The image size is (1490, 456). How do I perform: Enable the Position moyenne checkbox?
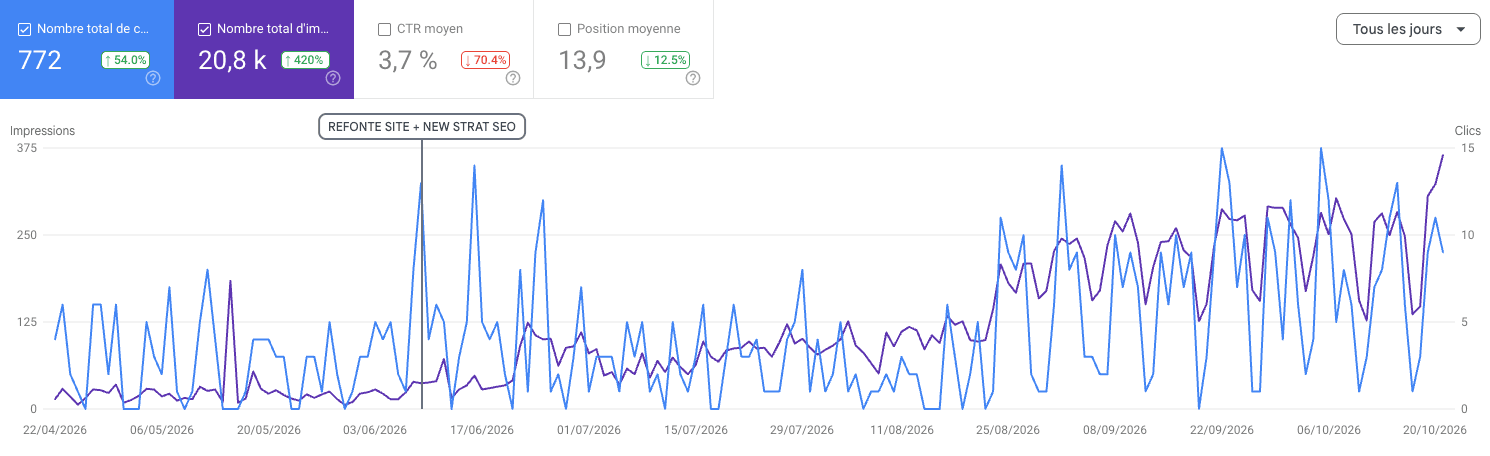click(564, 29)
